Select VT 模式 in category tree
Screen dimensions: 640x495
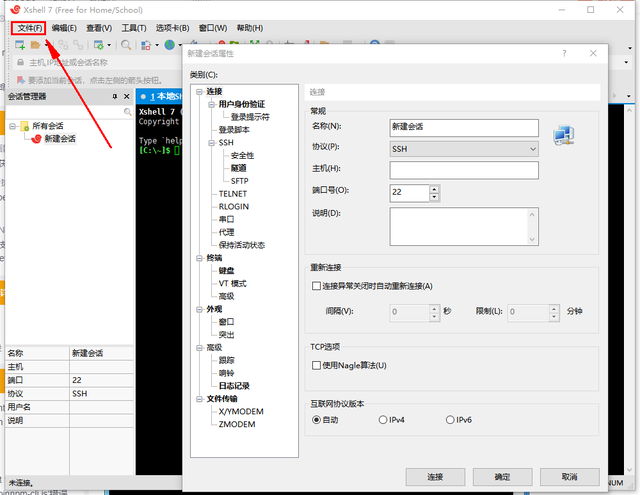pos(232,284)
